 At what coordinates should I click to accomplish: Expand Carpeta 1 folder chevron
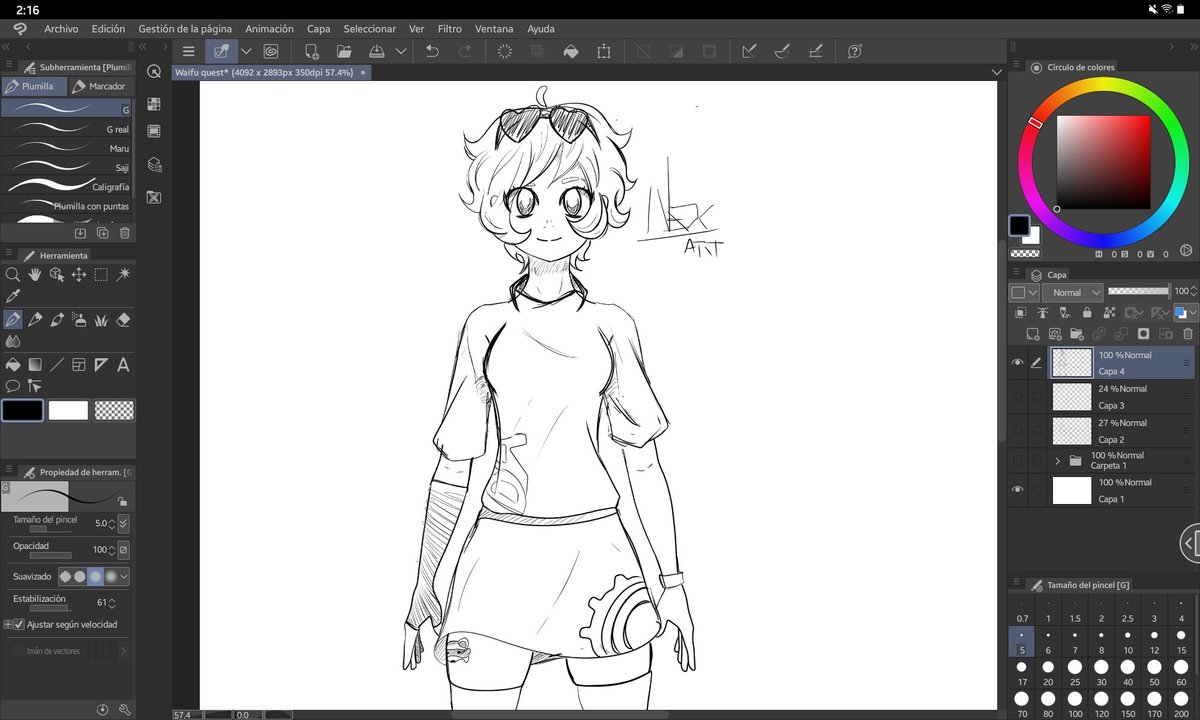pyautogui.click(x=1057, y=461)
